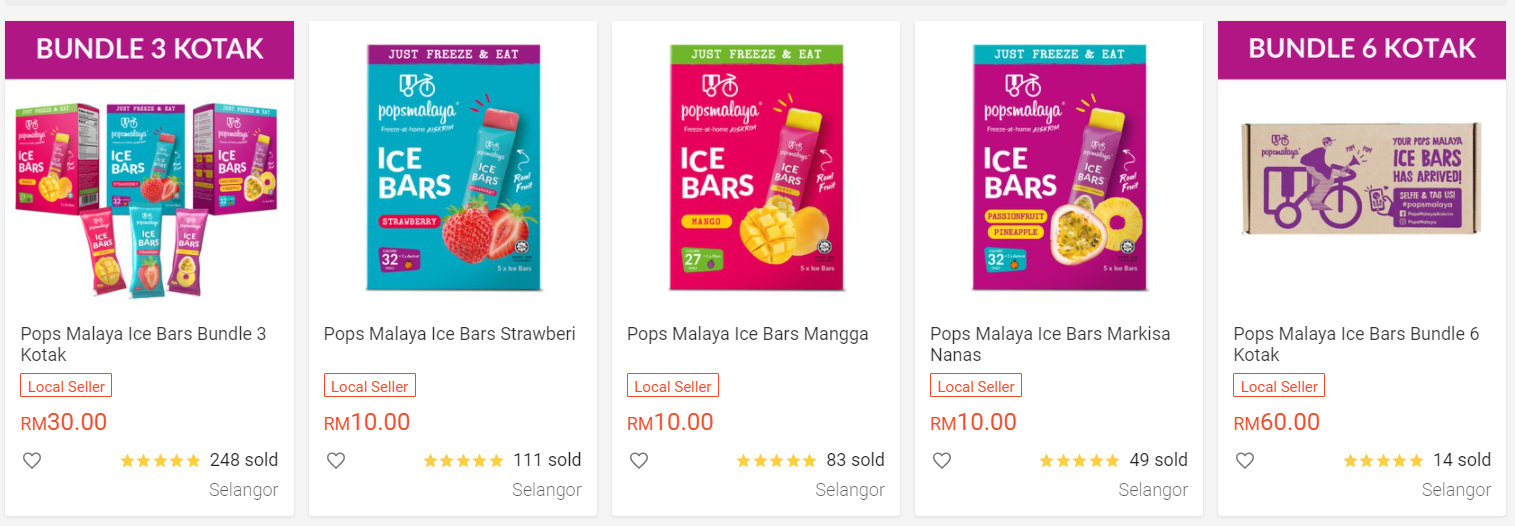Screen dimensions: 1515x526
Task: Click the Passionfruit Pineapple box image
Action: pyautogui.click(x=1059, y=168)
